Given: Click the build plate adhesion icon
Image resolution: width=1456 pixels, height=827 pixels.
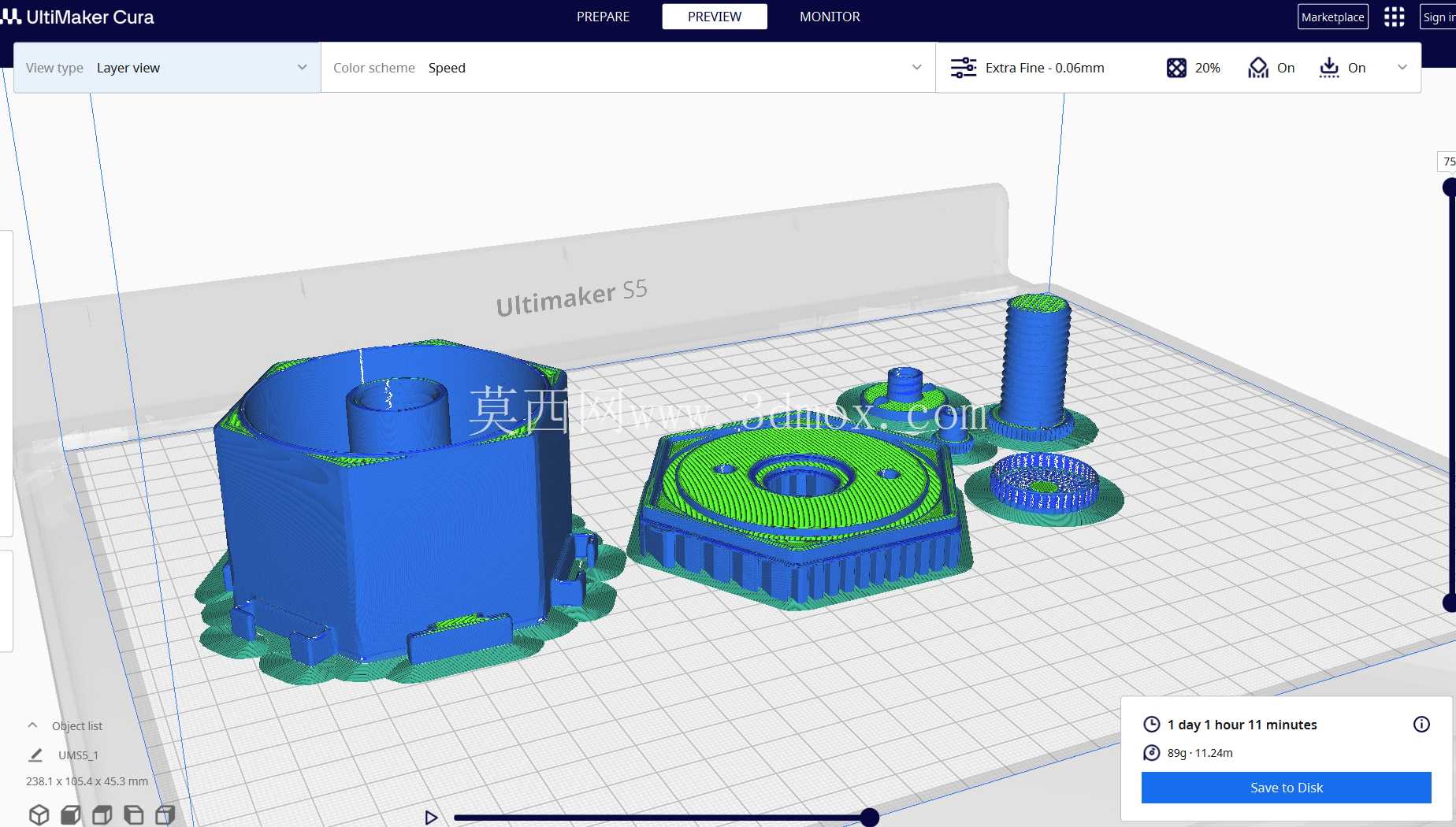Looking at the screenshot, I should [x=1329, y=68].
